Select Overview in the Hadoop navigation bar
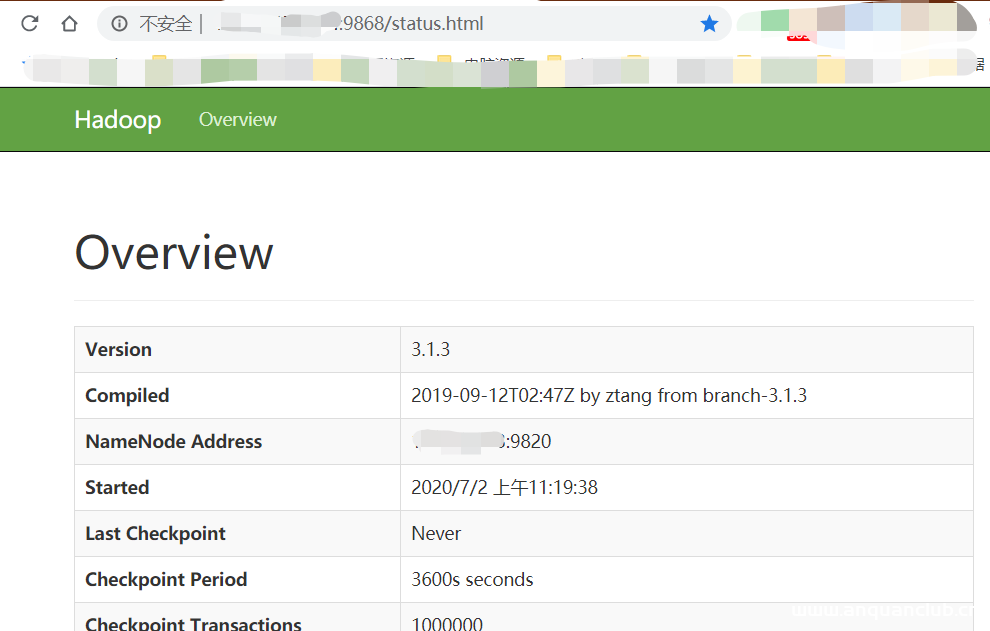The image size is (990, 631). [x=237, y=119]
